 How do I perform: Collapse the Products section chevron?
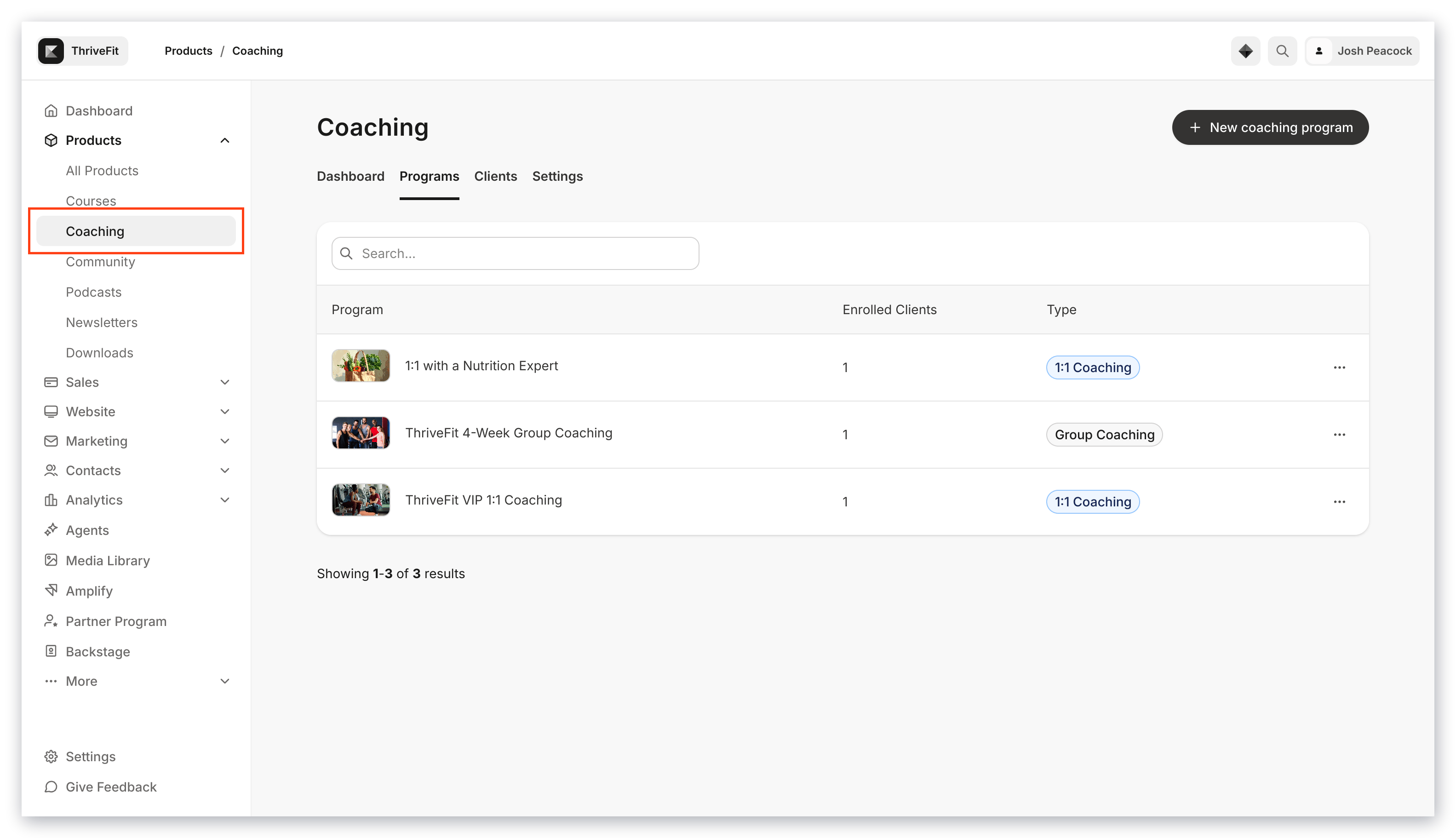click(224, 140)
